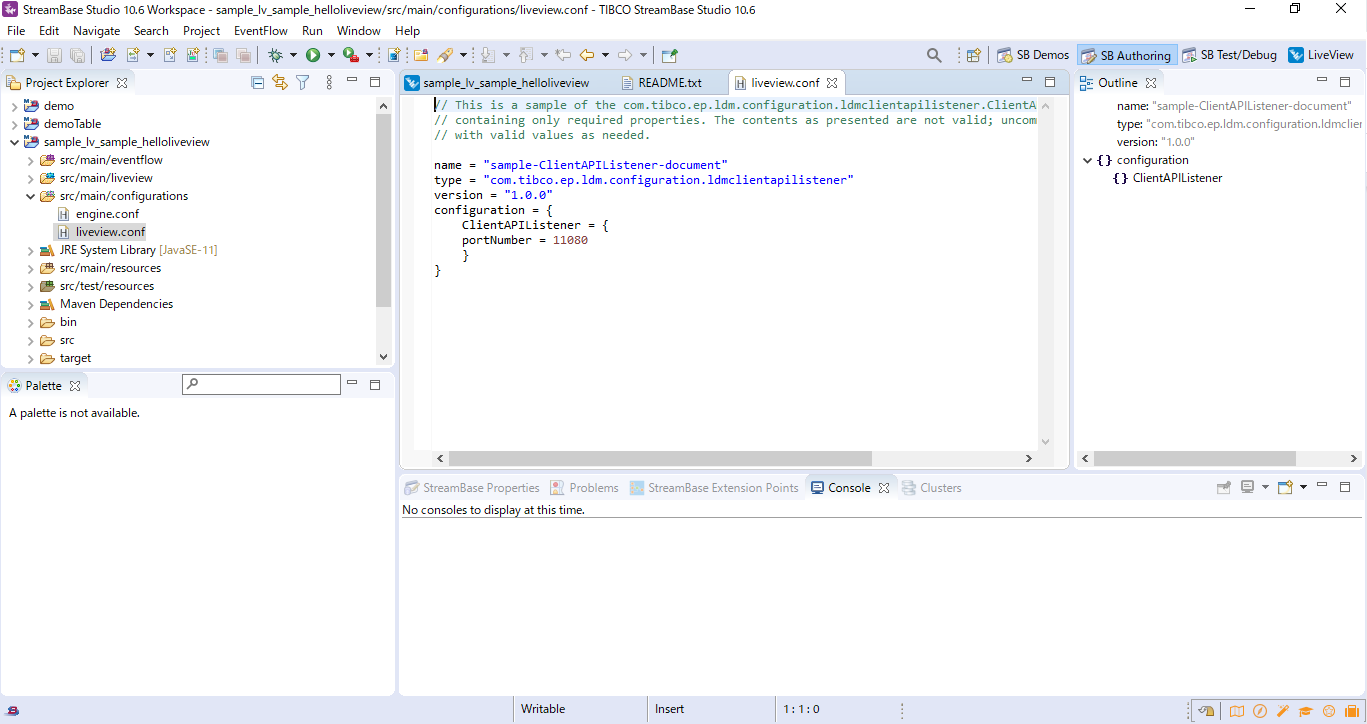Open the Run dropdown arrow

[331, 56]
